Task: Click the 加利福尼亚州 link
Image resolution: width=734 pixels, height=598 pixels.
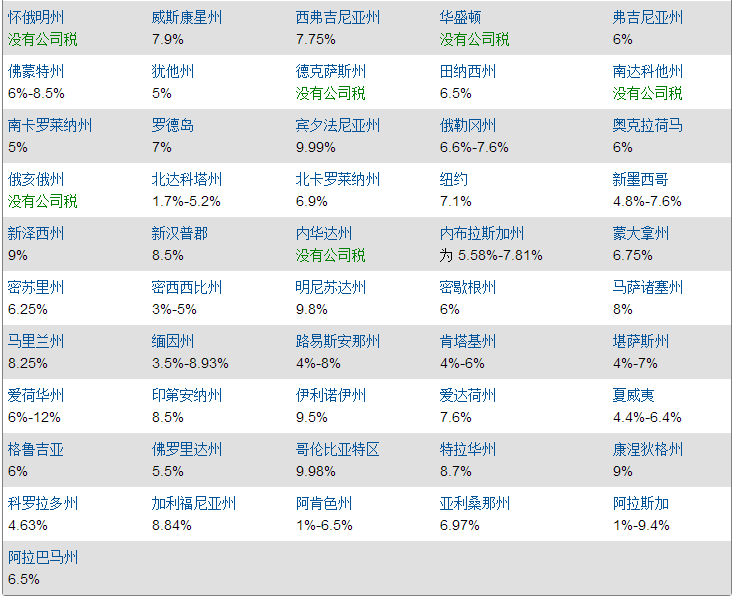Action: click(x=194, y=503)
